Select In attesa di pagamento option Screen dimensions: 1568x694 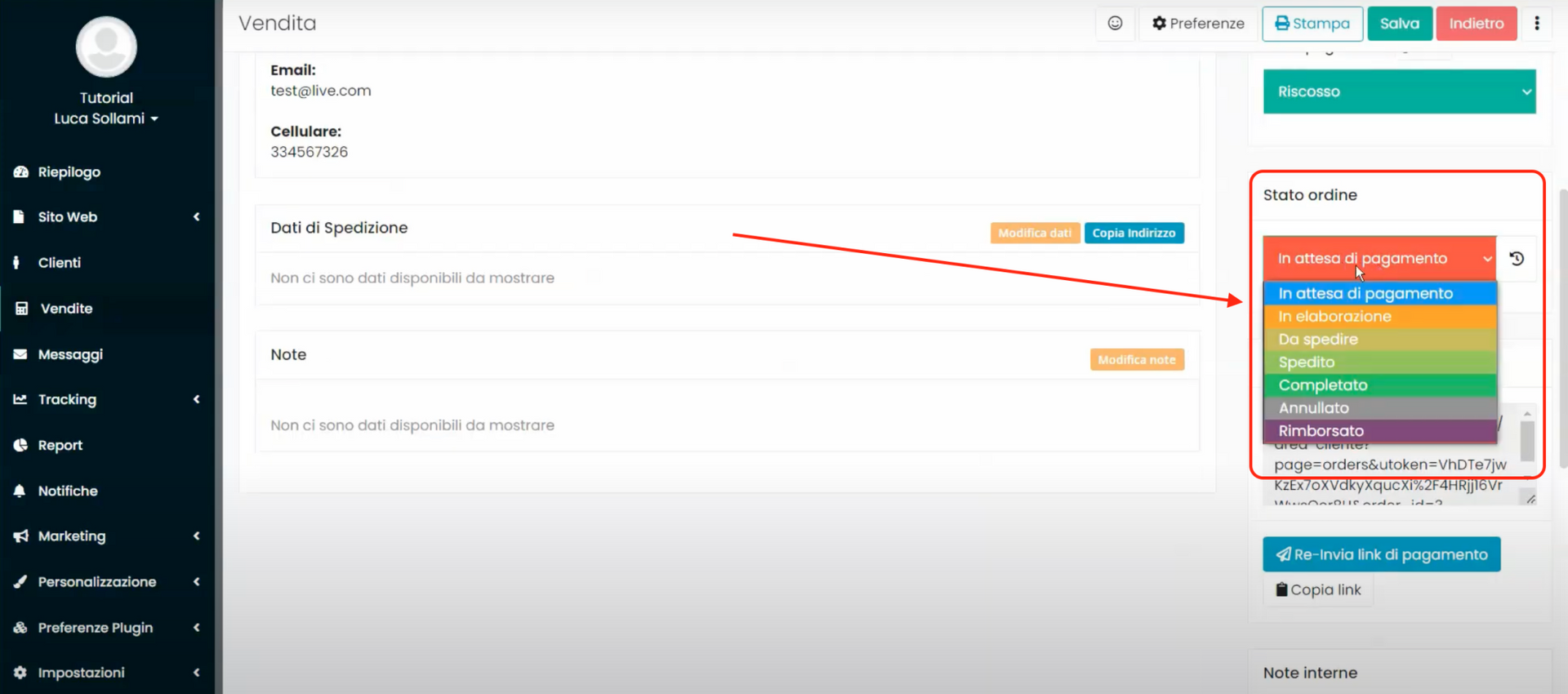[1379, 293]
